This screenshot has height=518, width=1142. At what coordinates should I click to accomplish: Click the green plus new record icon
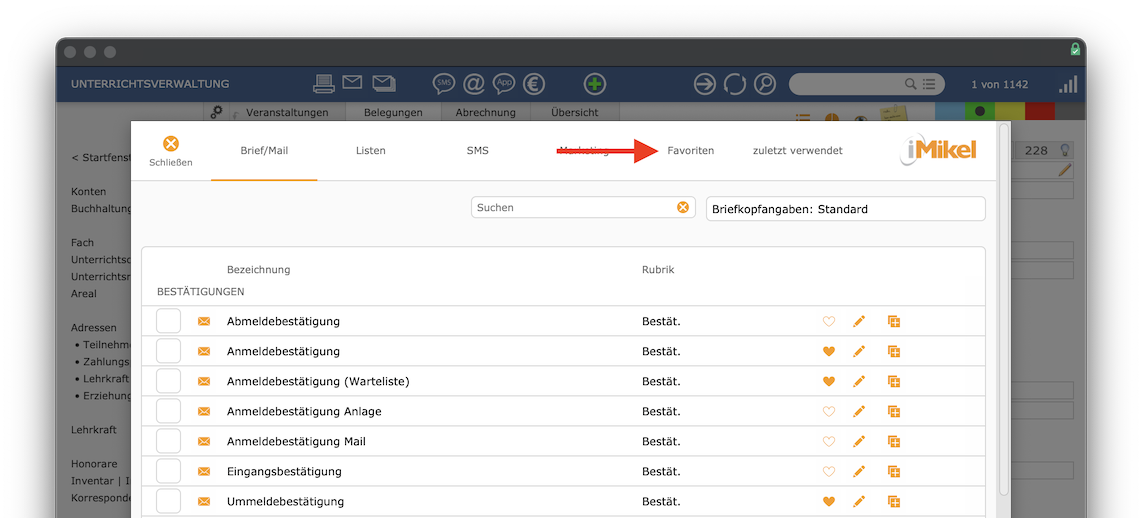pos(595,84)
